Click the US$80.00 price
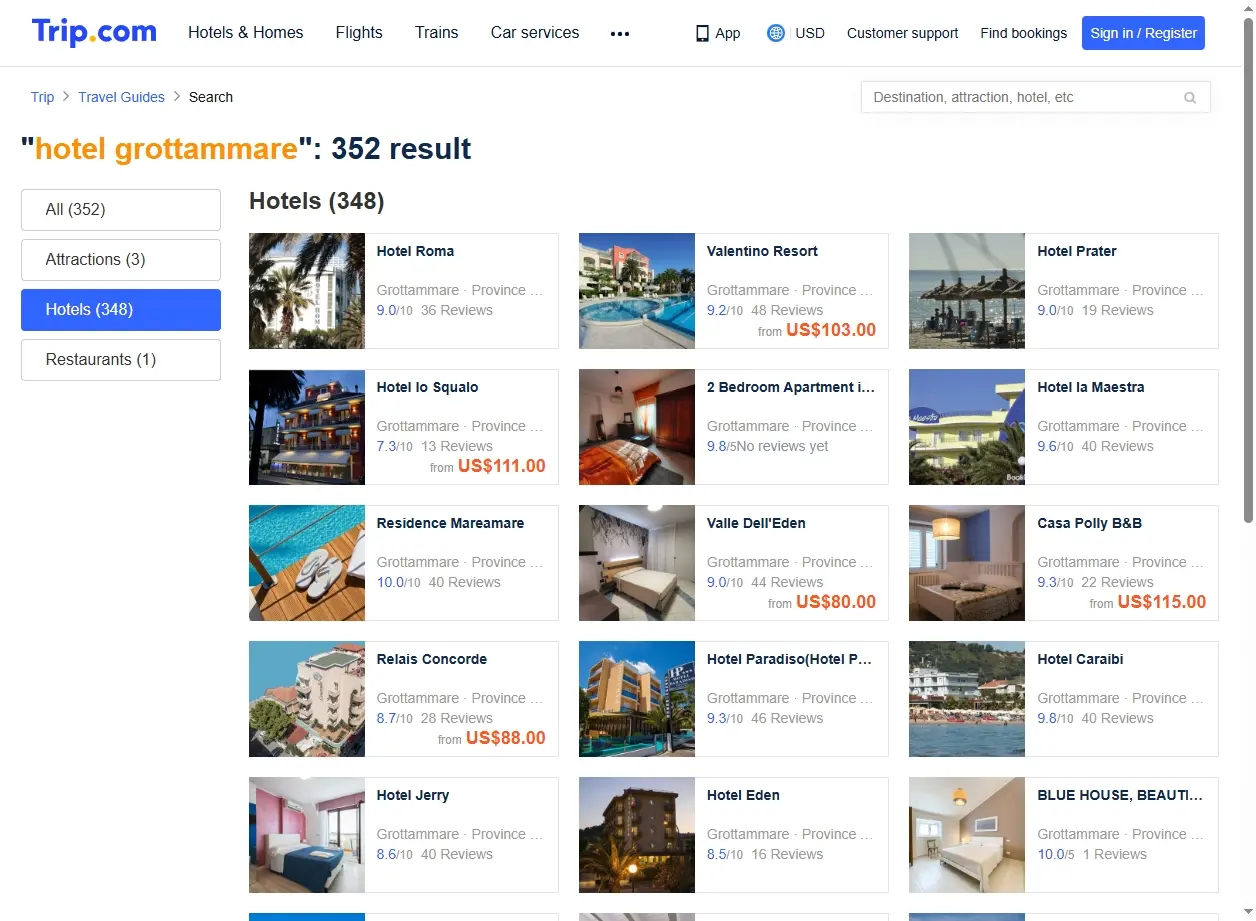 coord(836,602)
